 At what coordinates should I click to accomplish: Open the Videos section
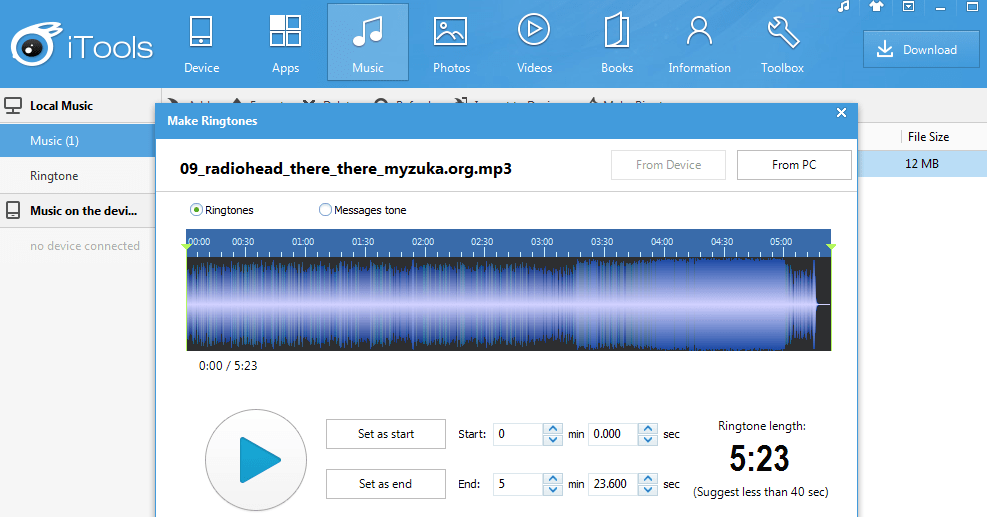click(x=534, y=43)
